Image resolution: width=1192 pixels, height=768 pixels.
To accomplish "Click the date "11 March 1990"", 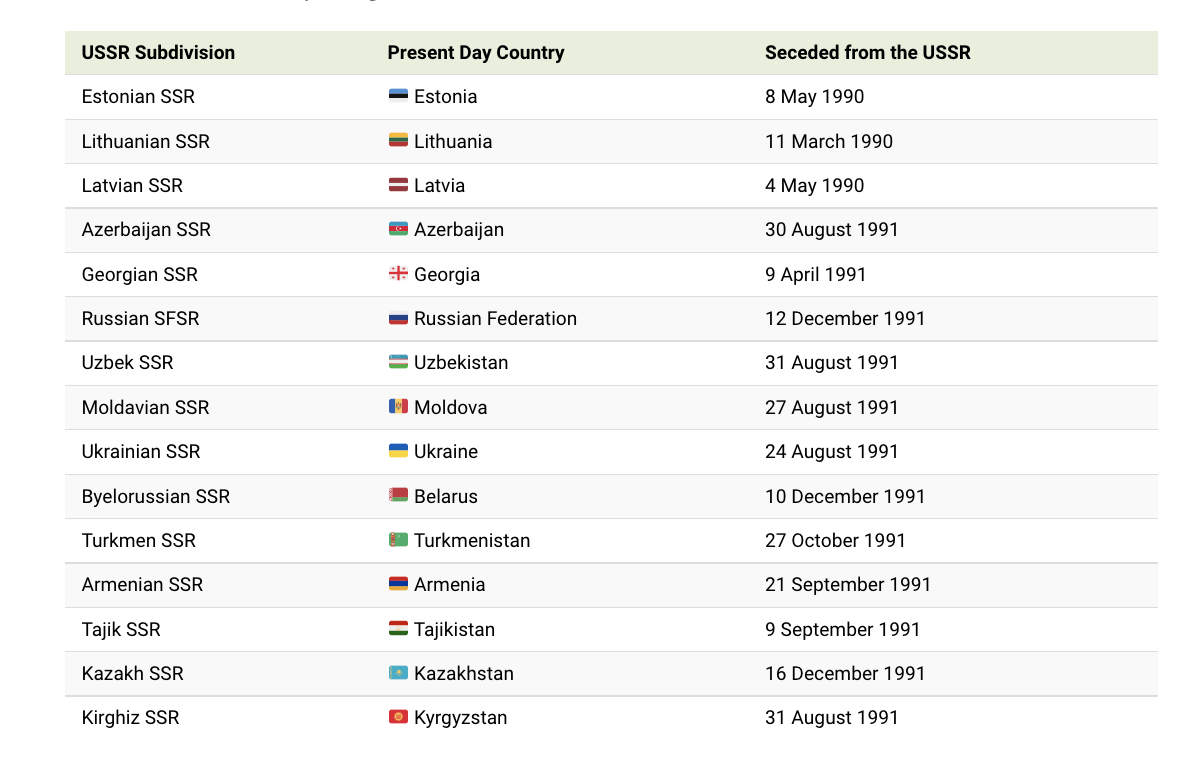I will [829, 141].
